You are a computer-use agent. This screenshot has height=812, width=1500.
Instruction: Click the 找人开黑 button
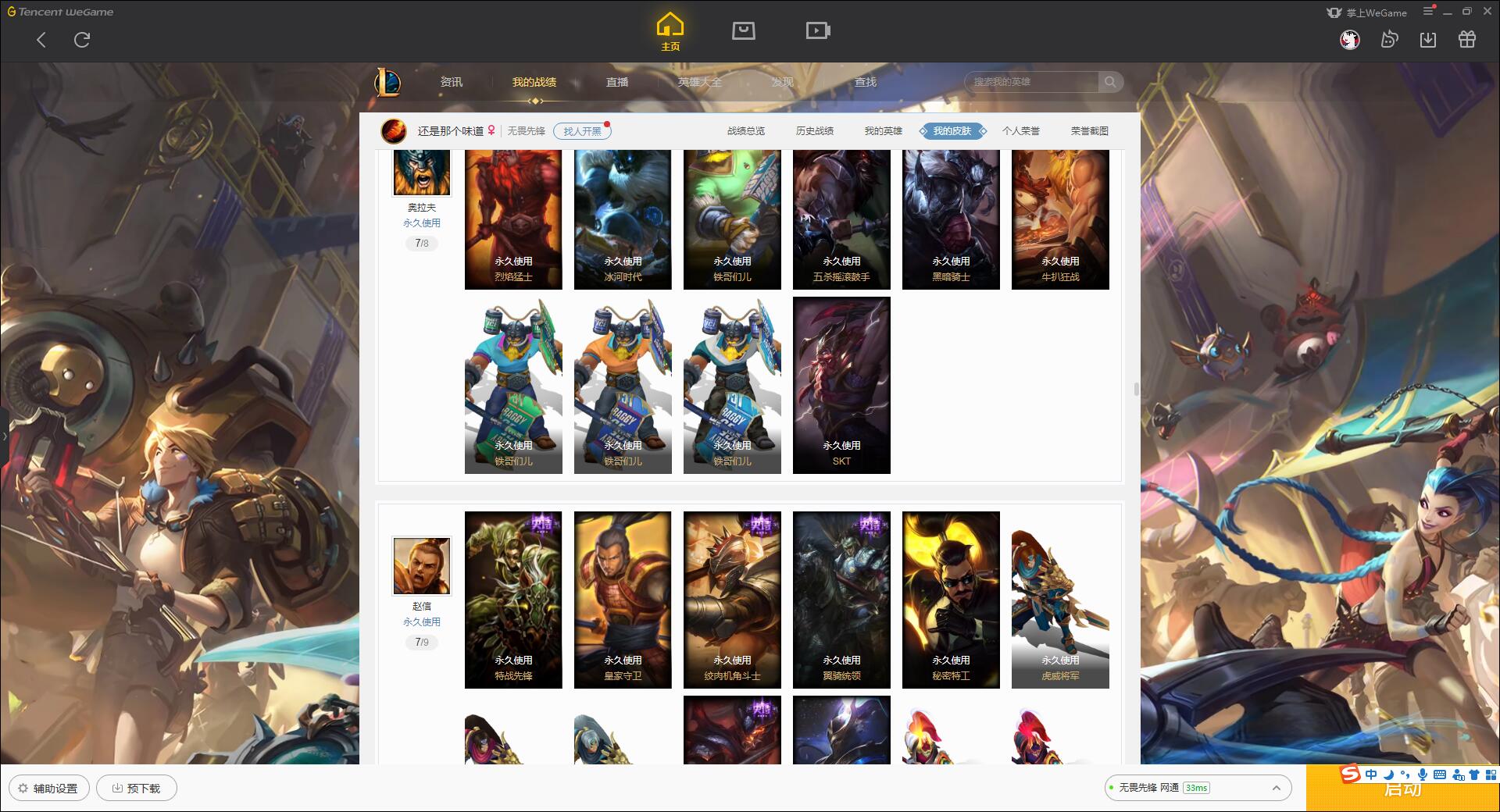click(x=582, y=131)
